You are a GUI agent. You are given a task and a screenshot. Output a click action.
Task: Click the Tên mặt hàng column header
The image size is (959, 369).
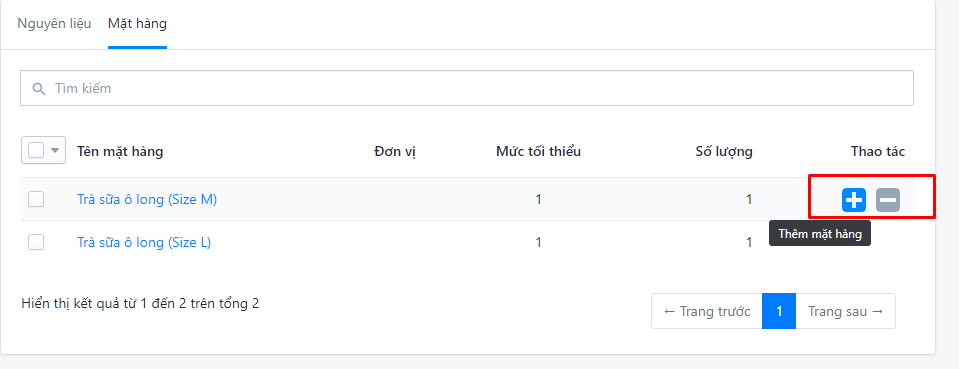pyautogui.click(x=120, y=151)
